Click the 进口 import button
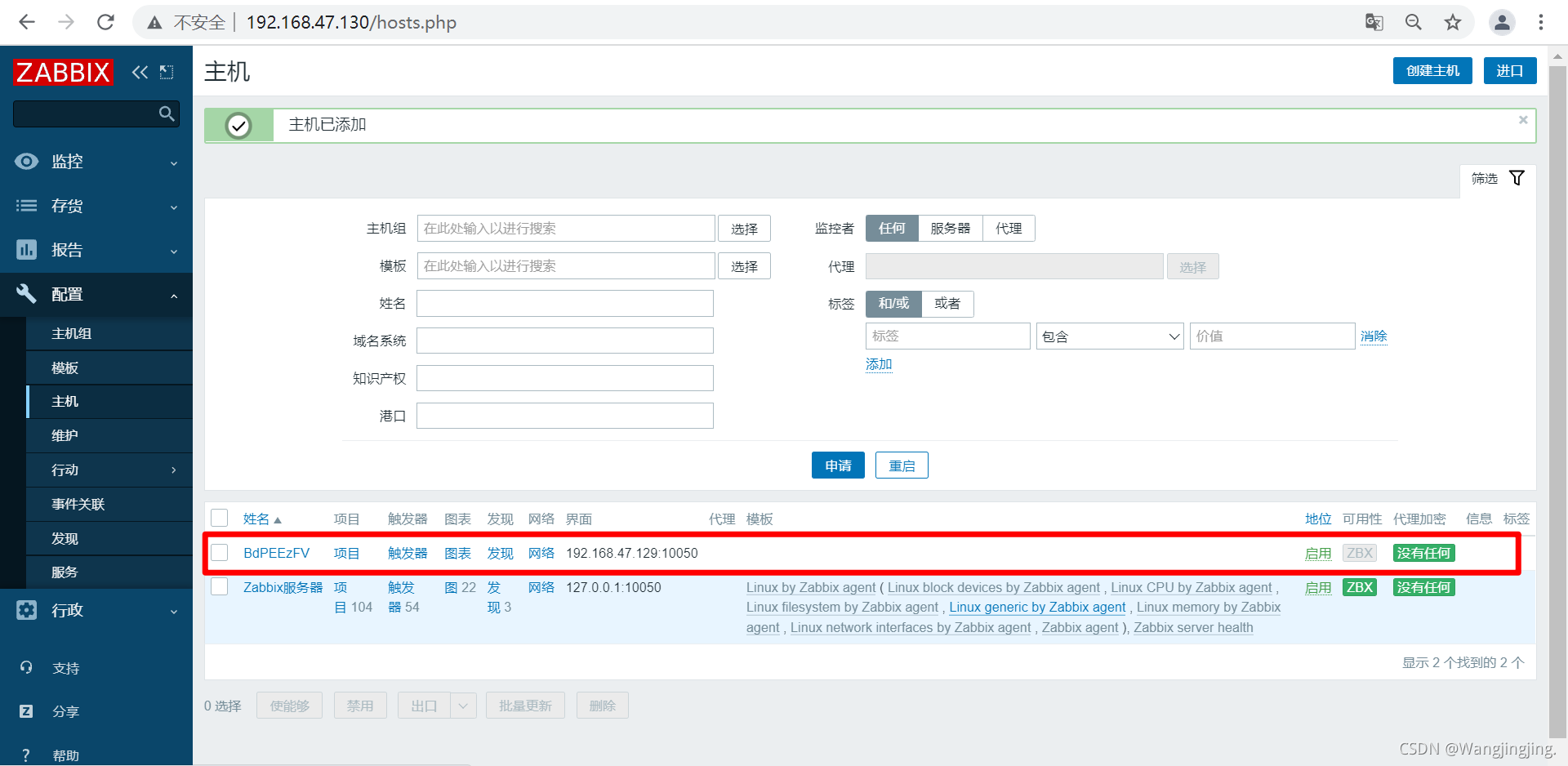 (1510, 71)
